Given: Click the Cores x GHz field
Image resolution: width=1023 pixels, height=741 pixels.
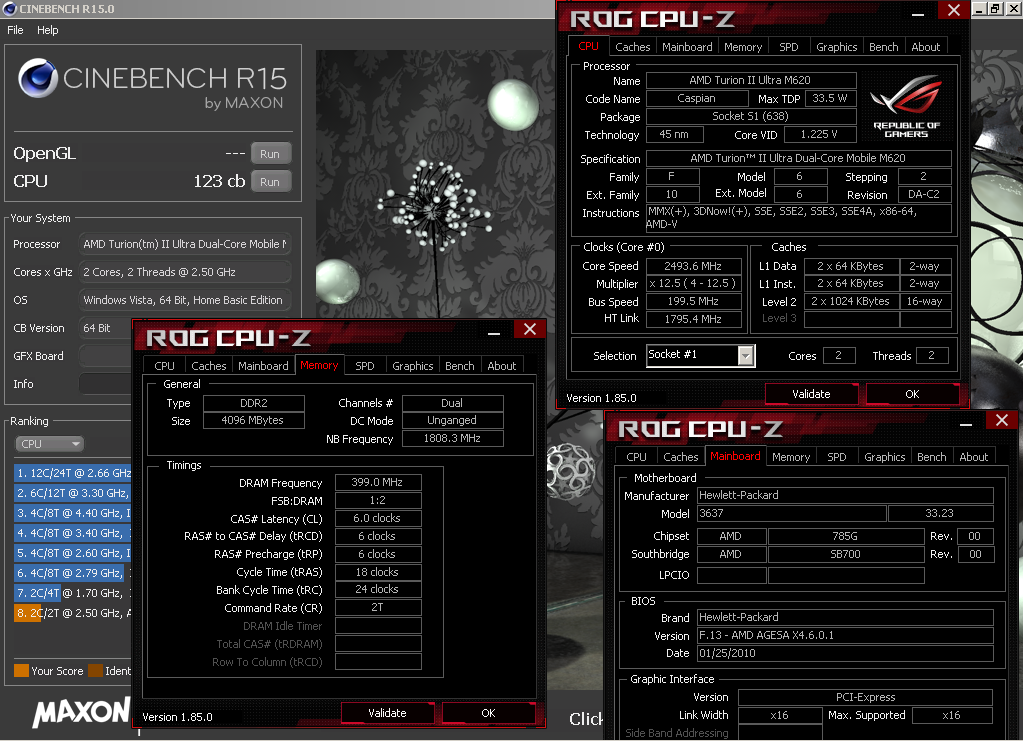Looking at the screenshot, I should tap(185, 272).
